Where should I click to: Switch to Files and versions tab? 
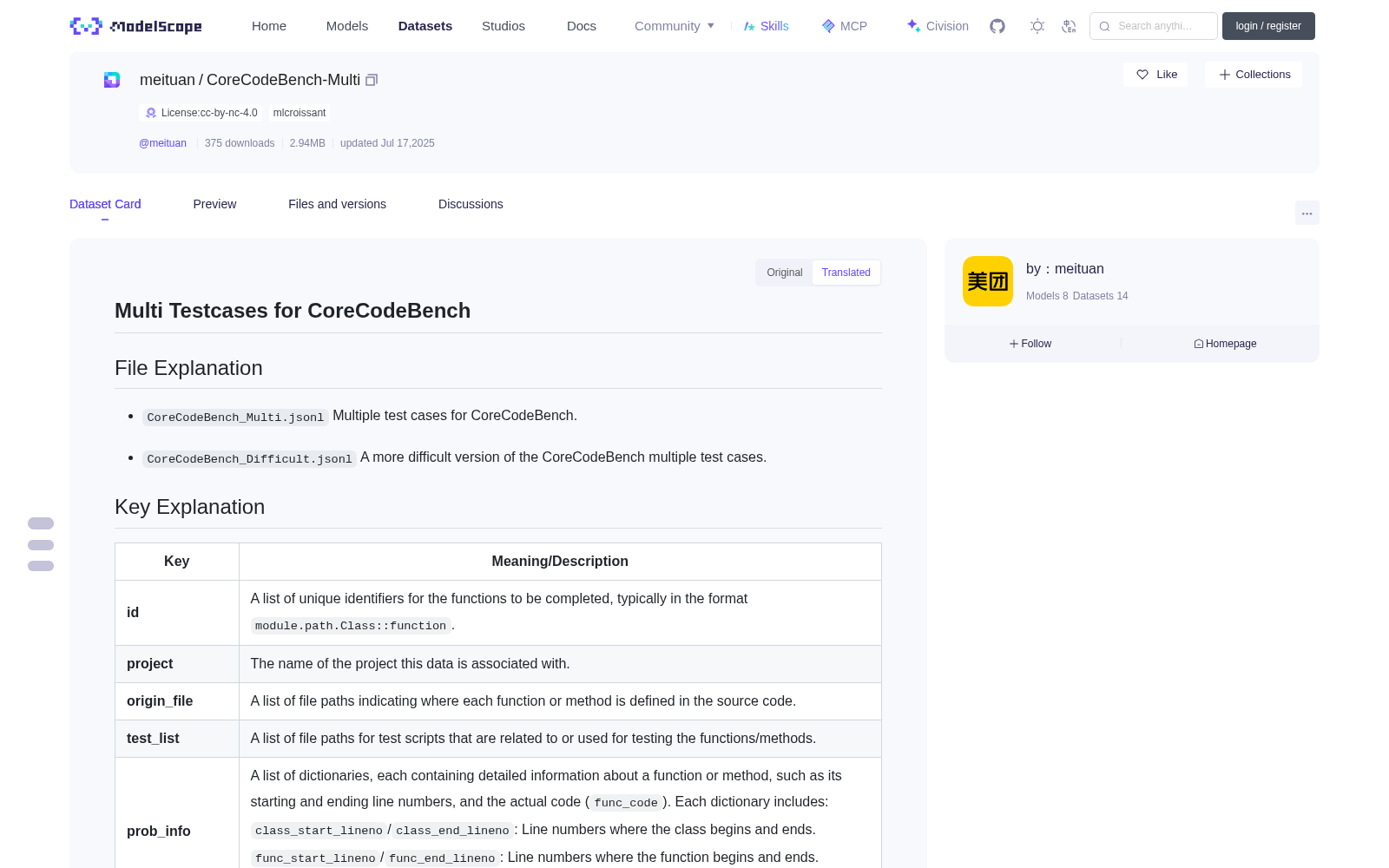click(338, 204)
